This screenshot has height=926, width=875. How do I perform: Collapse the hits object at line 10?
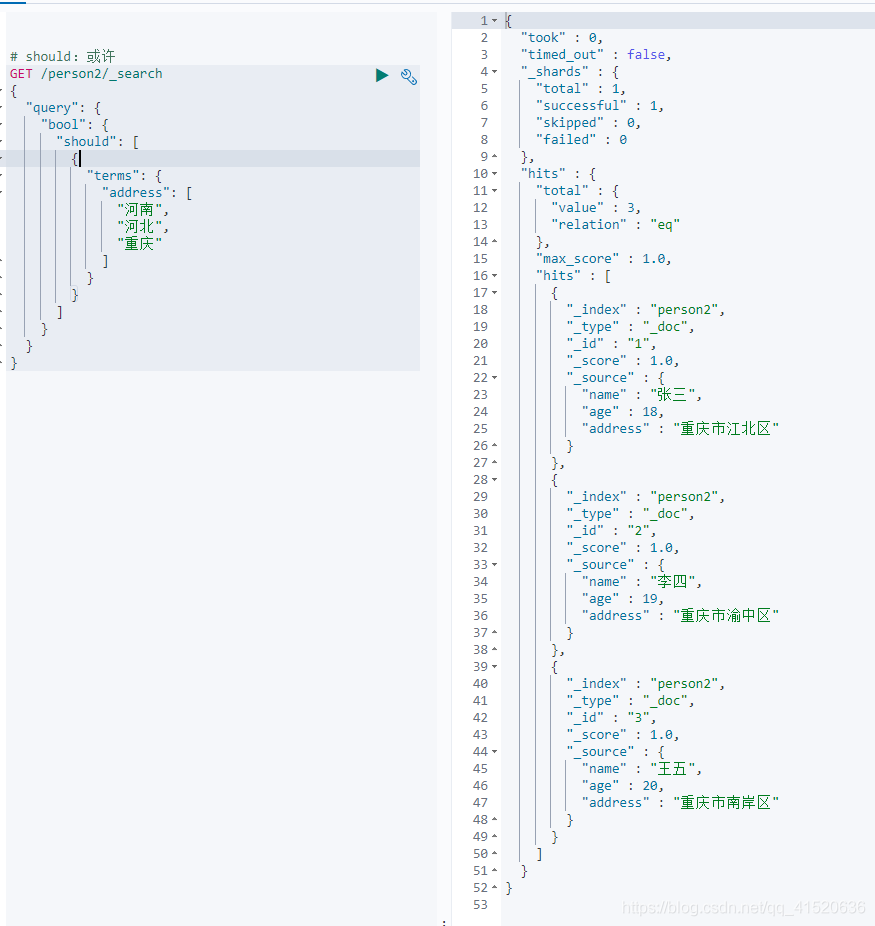coord(495,174)
